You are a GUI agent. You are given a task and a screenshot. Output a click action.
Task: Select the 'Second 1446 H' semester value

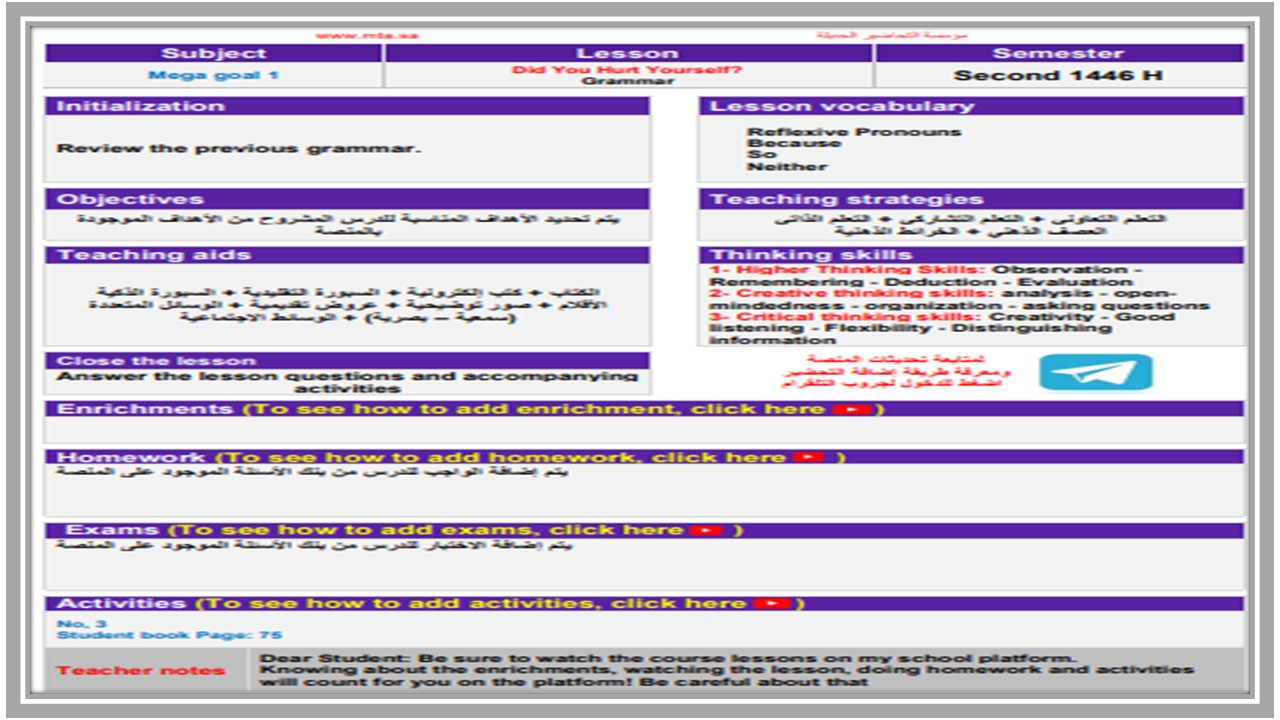[x=1058, y=75]
